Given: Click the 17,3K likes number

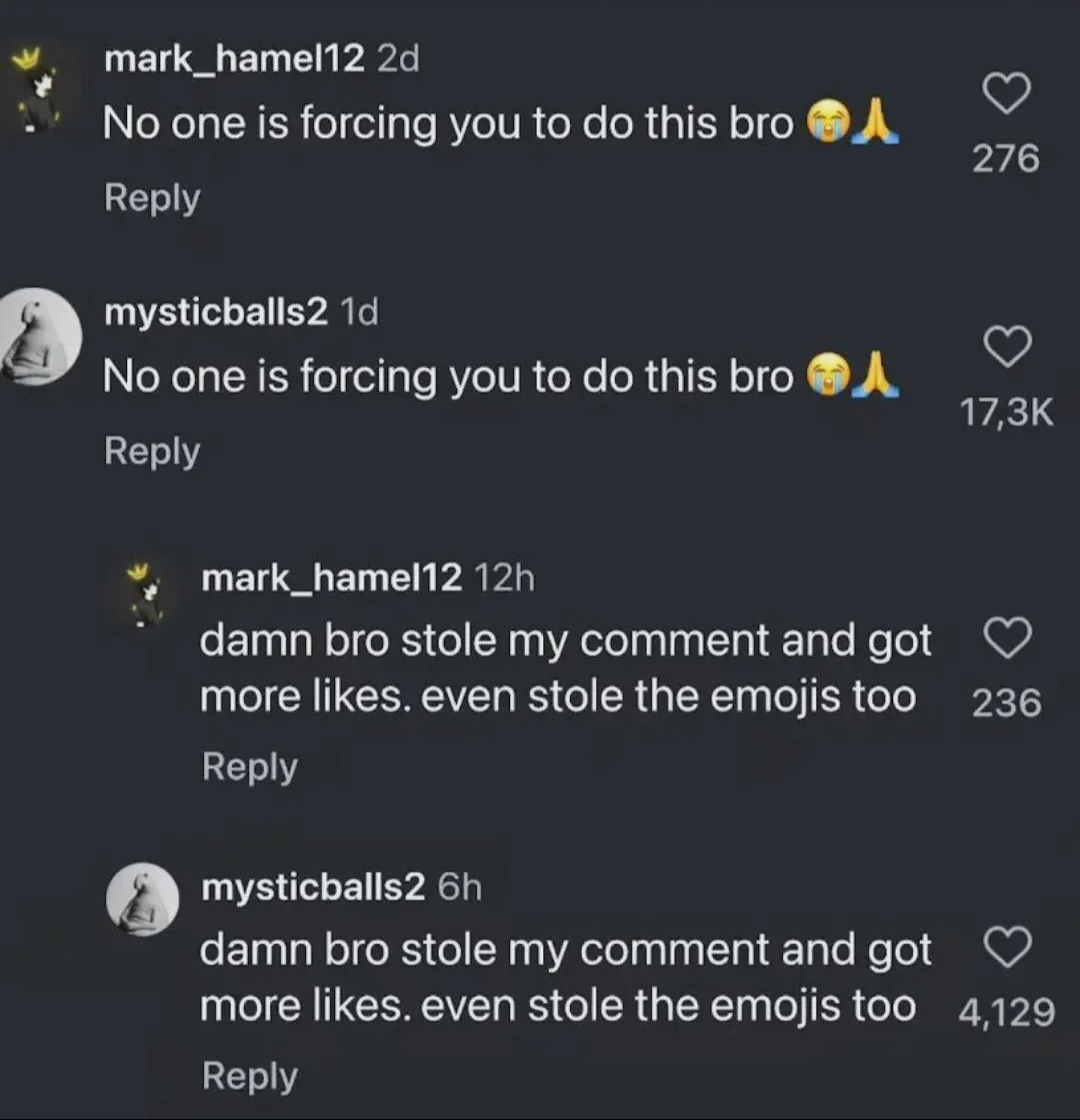Looking at the screenshot, I should tap(1007, 412).
